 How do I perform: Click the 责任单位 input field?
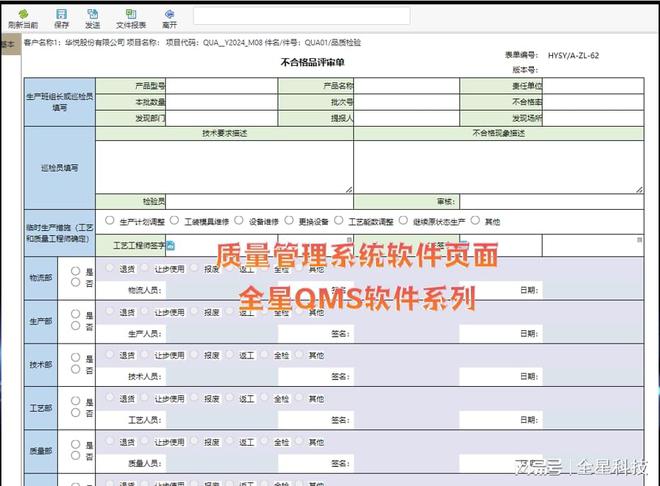coord(593,86)
